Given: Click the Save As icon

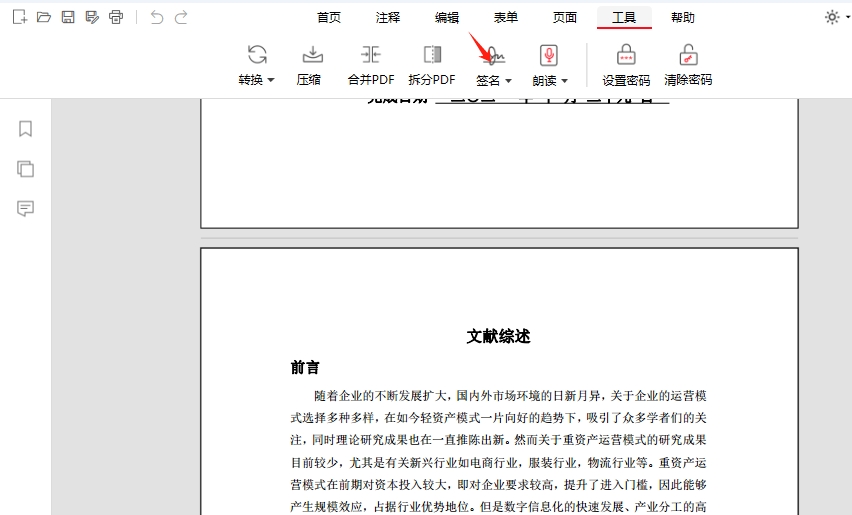Looking at the screenshot, I should [x=92, y=17].
